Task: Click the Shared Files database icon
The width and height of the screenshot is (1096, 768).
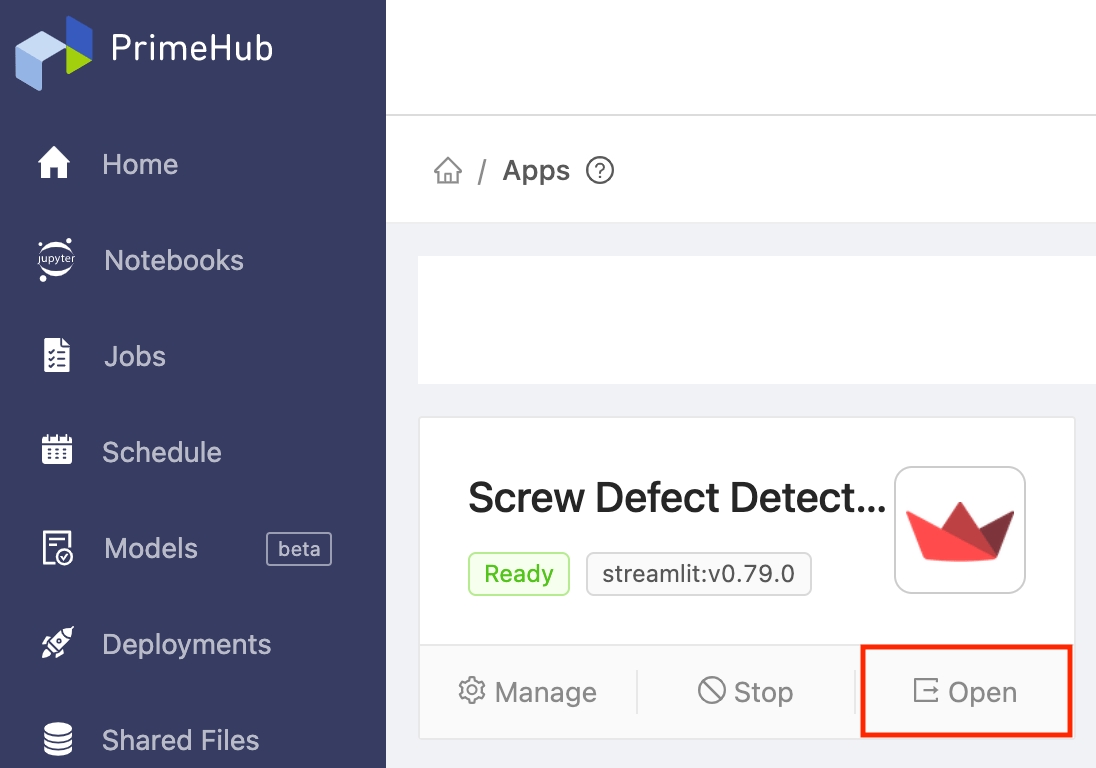Action: point(58,739)
